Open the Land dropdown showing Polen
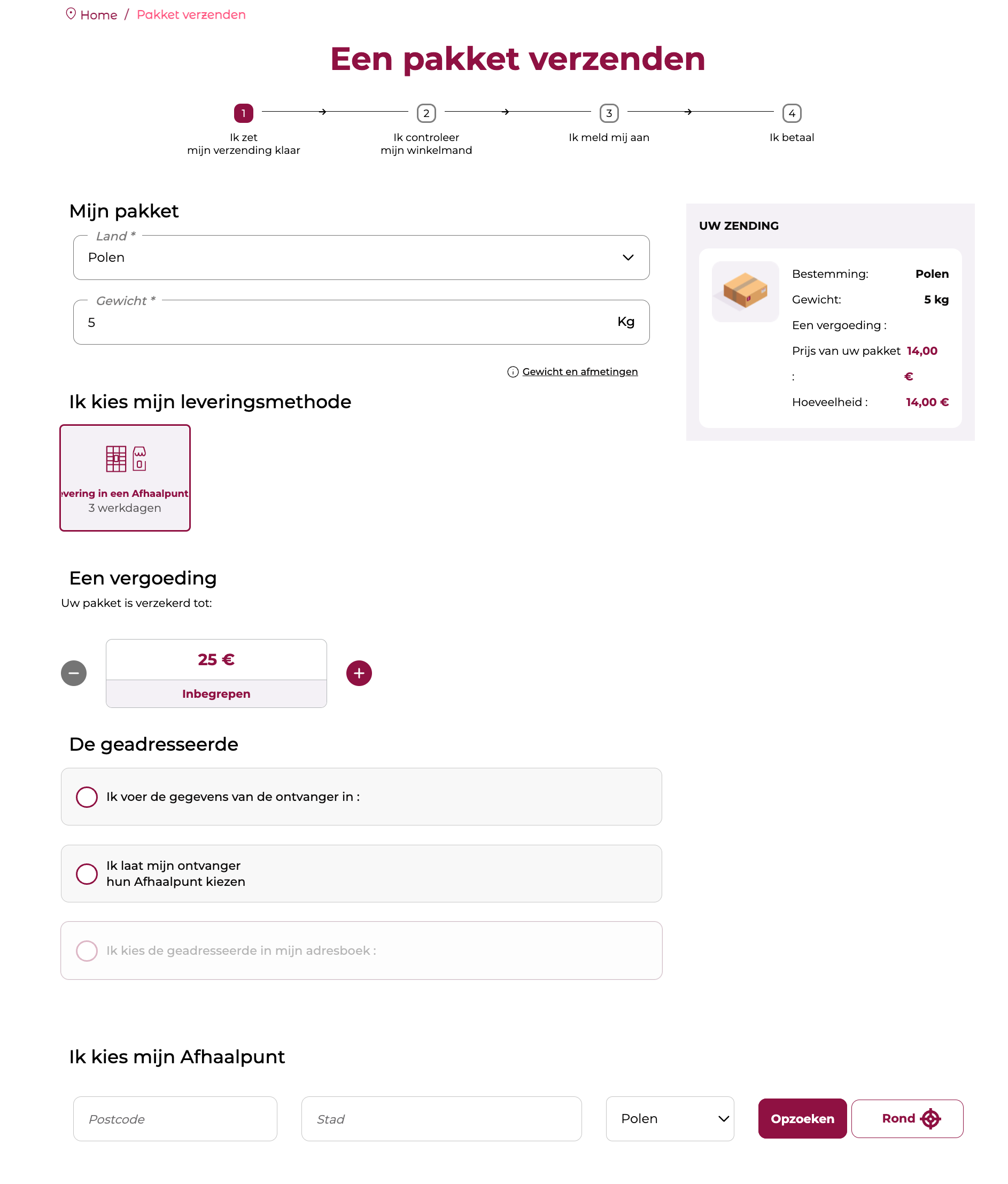Screen dimensions: 1008x1184 361,258
